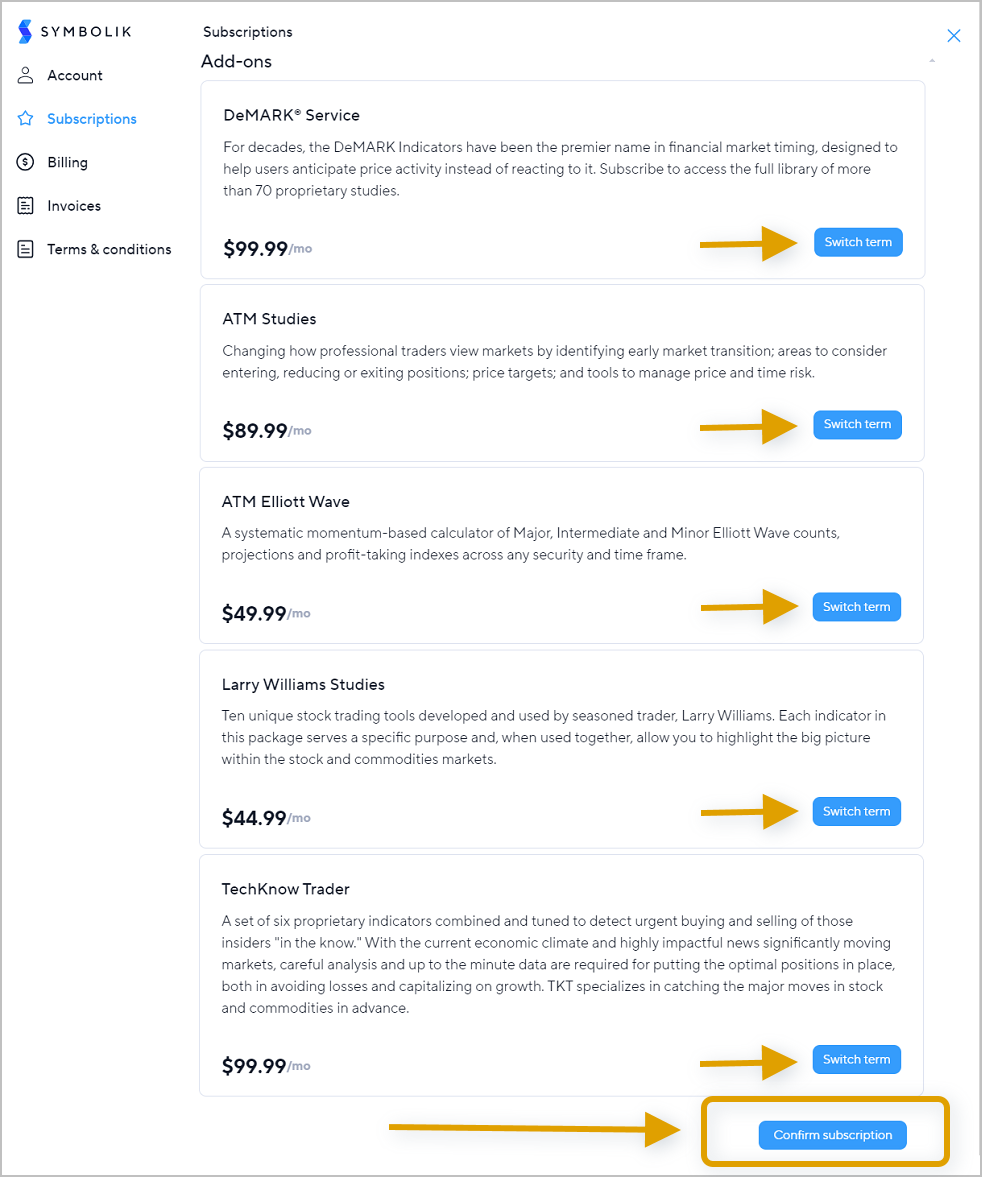View Terms & conditions
Image resolution: width=982 pixels, height=1177 pixels.
pos(109,249)
